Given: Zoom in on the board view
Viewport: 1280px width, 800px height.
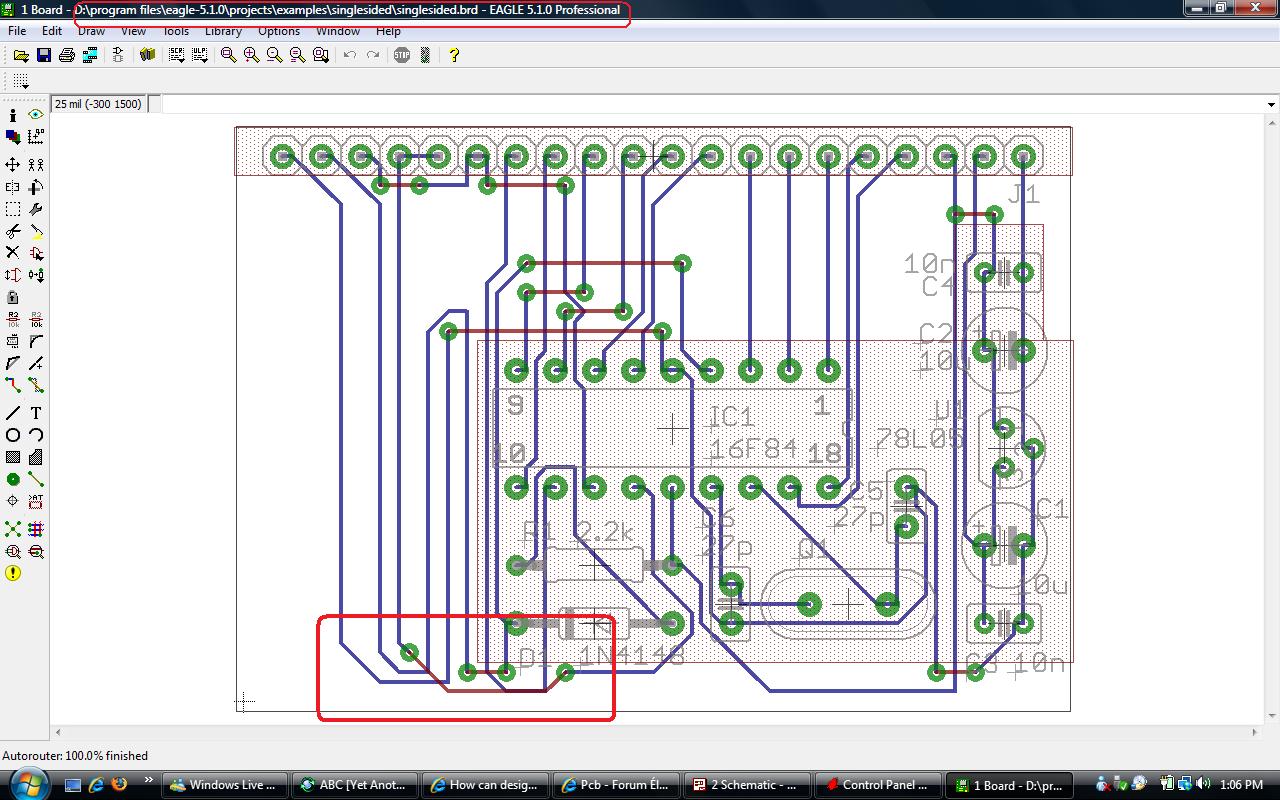Looking at the screenshot, I should pos(252,55).
